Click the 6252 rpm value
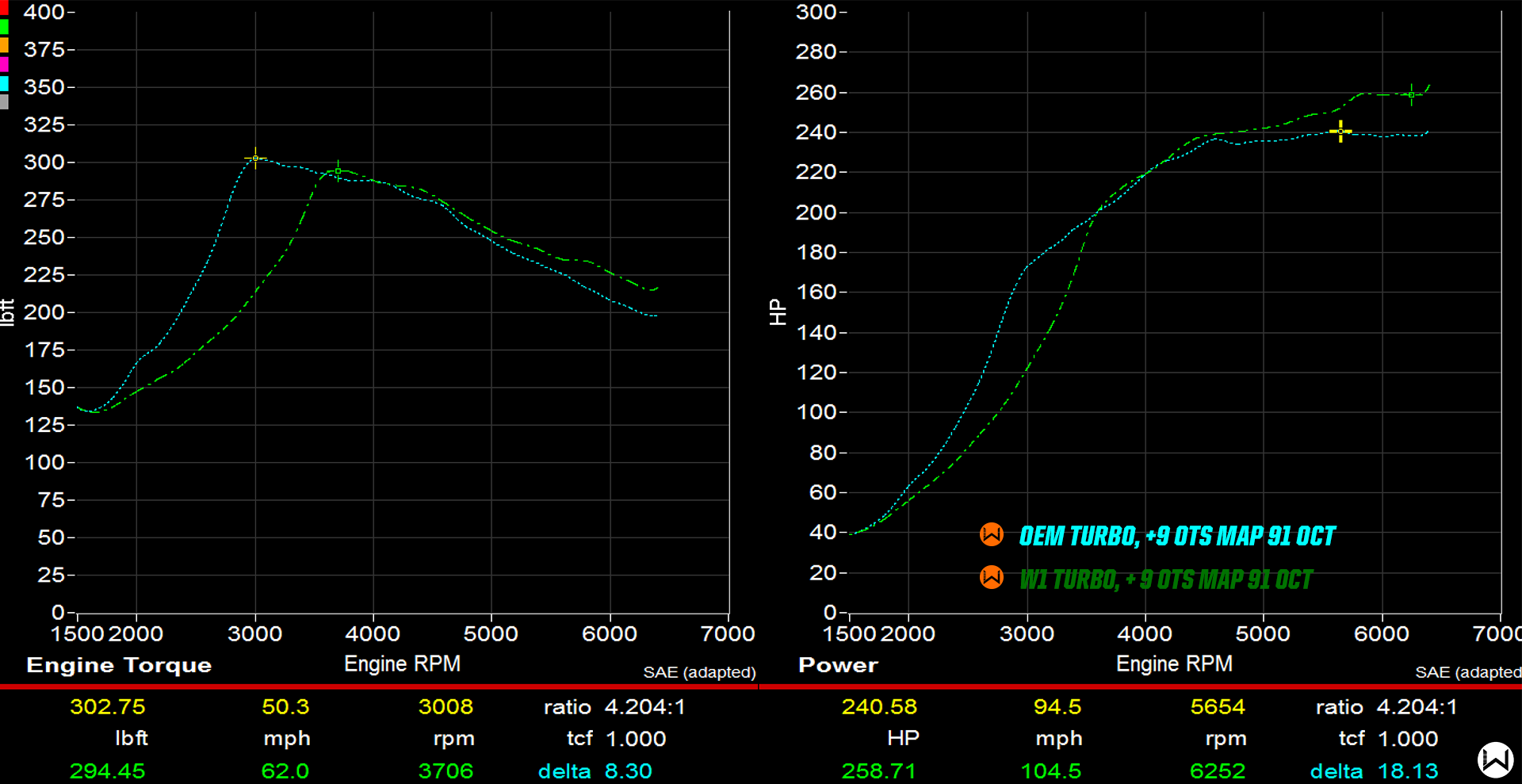This screenshot has height=784, width=1522. click(1218, 771)
